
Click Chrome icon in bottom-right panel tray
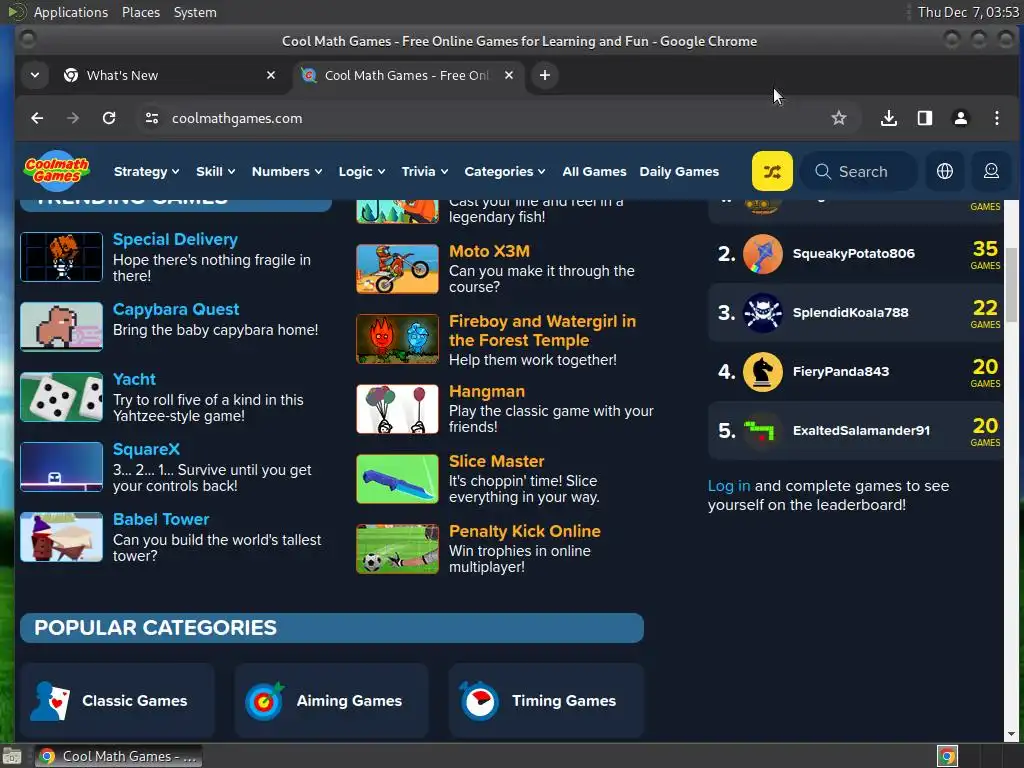coord(947,756)
